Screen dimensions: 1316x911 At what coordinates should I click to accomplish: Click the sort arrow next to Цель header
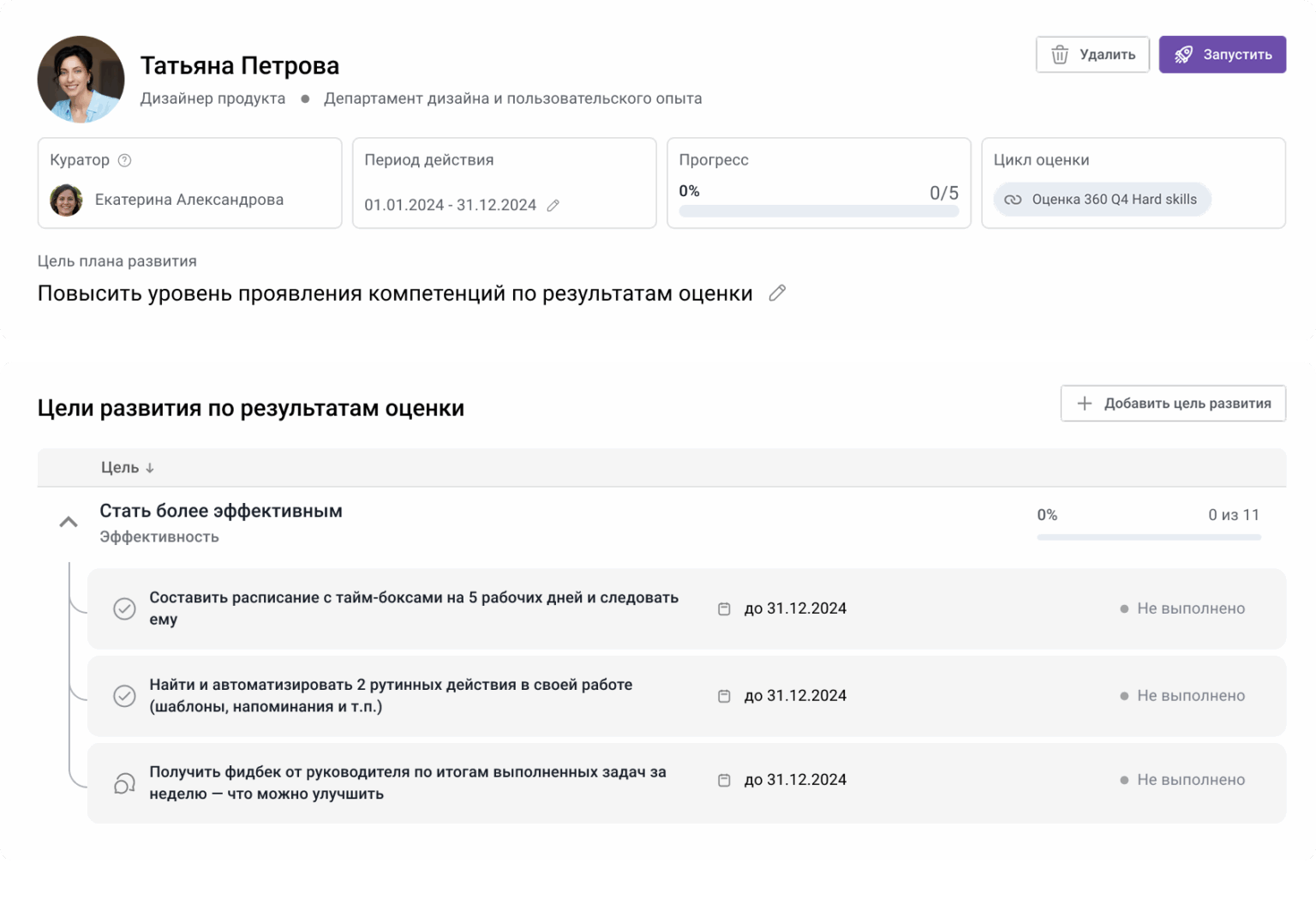click(152, 468)
